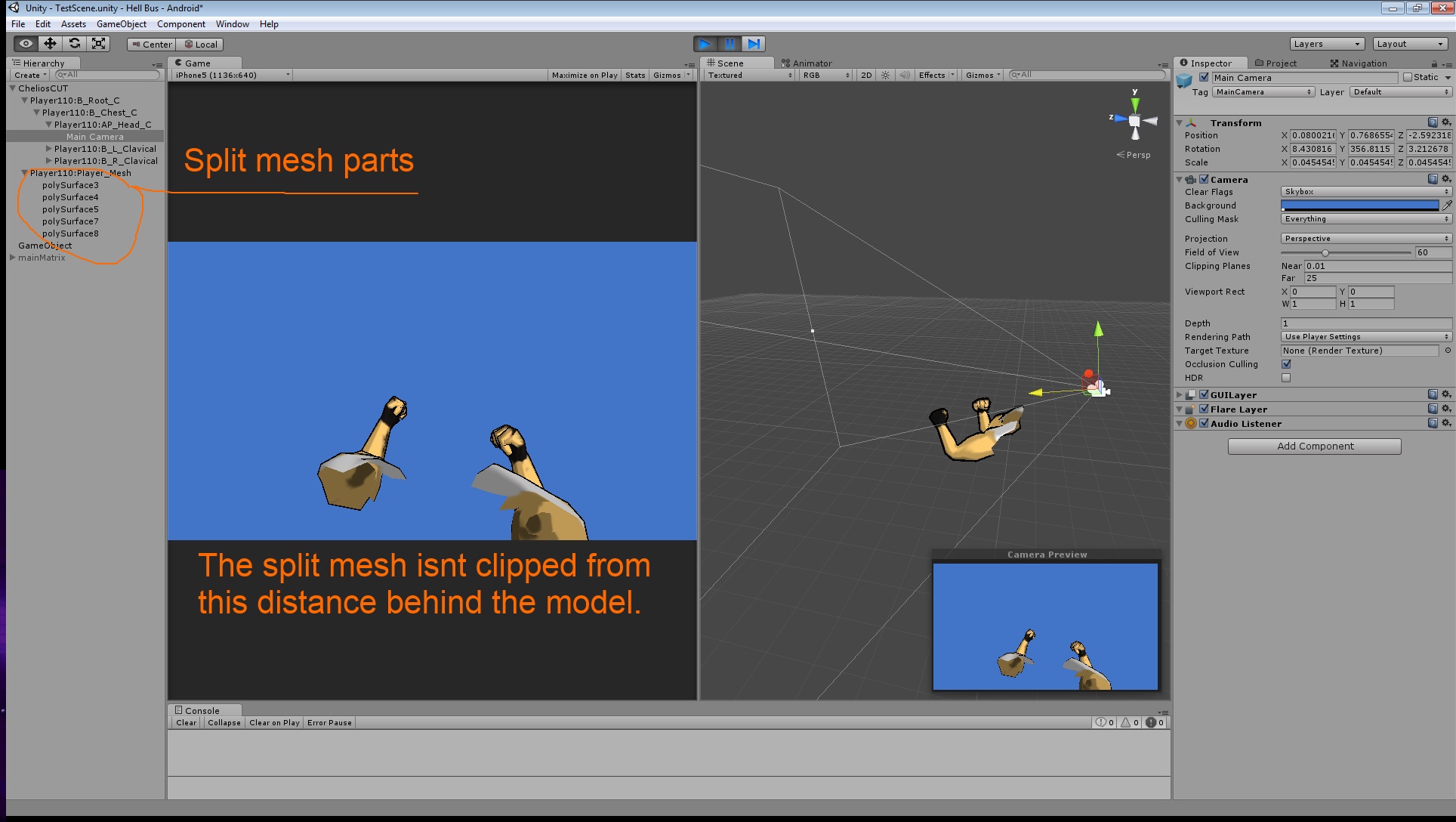This screenshot has width=1456, height=822.
Task: Disable the Camera component checkbox
Action: pyautogui.click(x=1204, y=179)
